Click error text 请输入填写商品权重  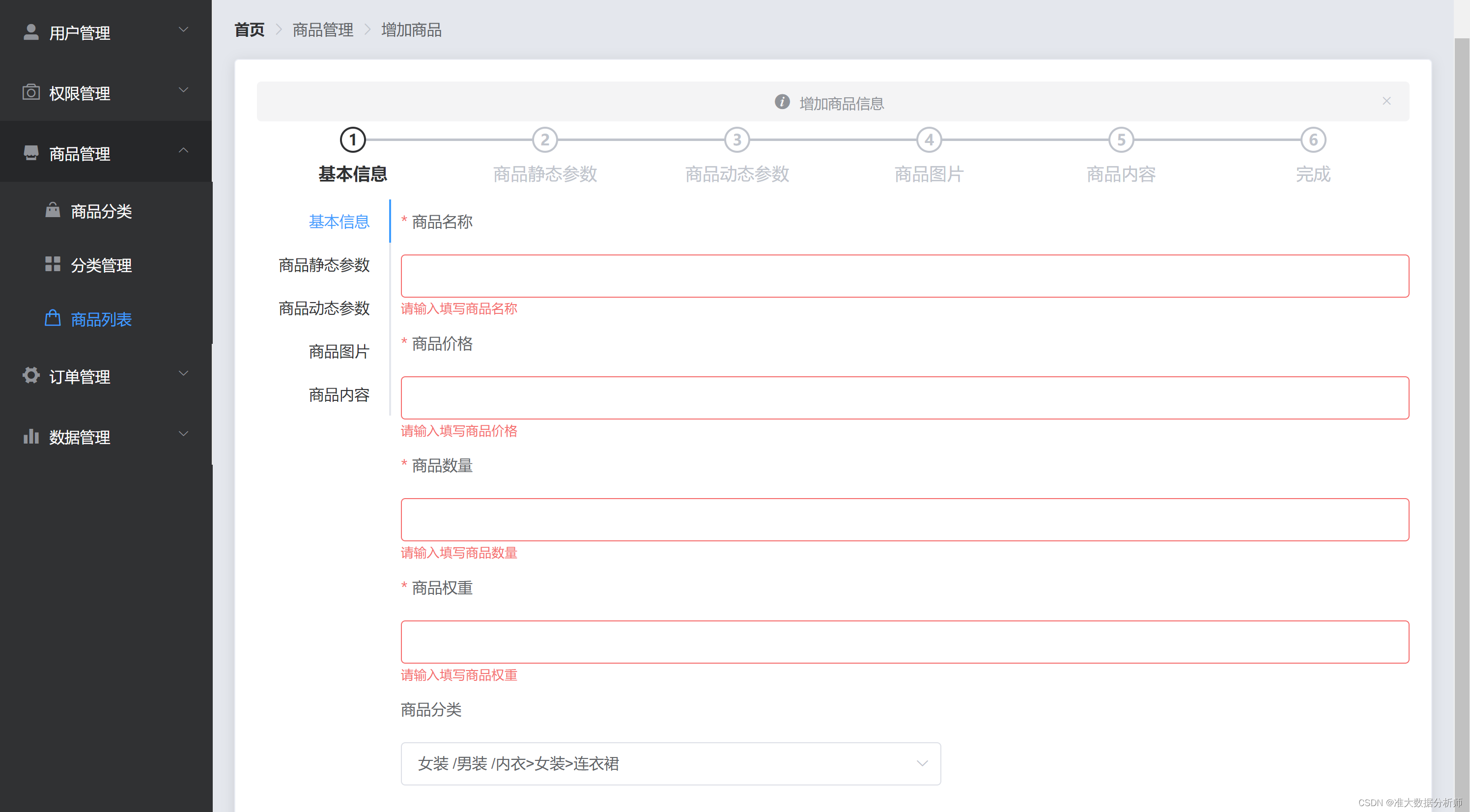(x=459, y=675)
